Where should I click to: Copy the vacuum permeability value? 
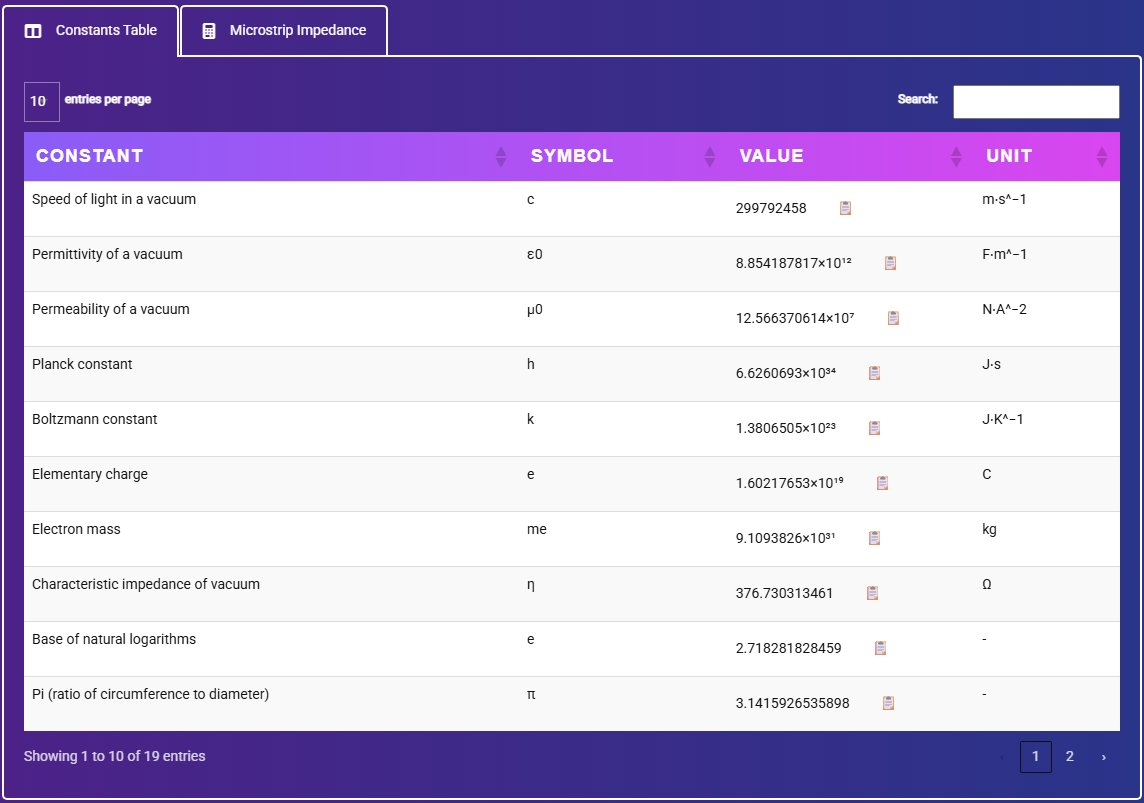(x=893, y=318)
